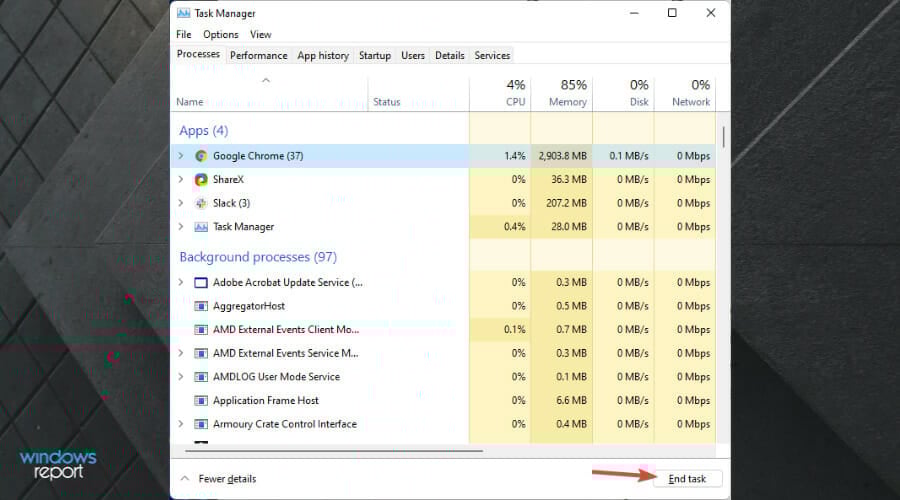The width and height of the screenshot is (900, 500).
Task: Expand the ShareX process row
Action: point(181,179)
